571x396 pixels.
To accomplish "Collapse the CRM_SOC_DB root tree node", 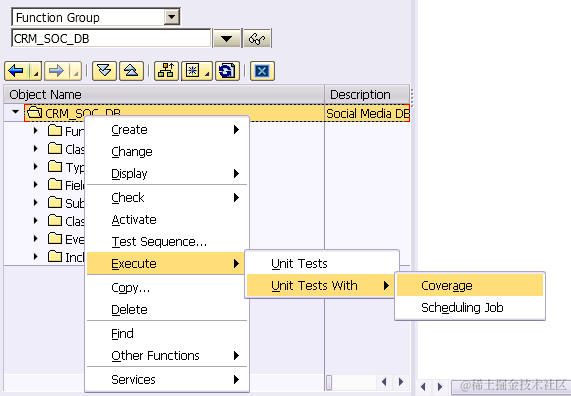I will coord(16,111).
